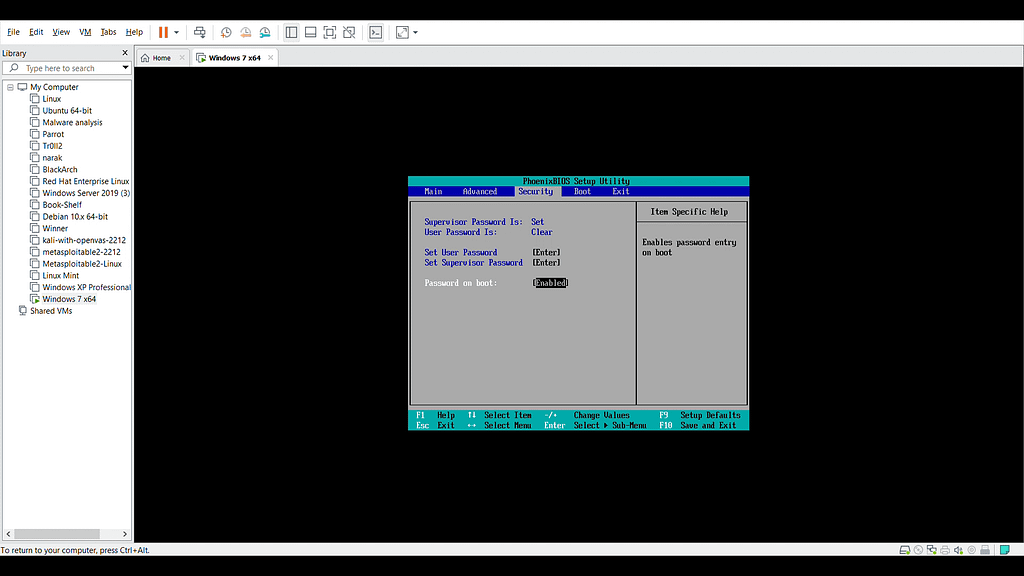Screen dimensions: 1024x576
Task: Select the narak VM
Action: [52, 157]
